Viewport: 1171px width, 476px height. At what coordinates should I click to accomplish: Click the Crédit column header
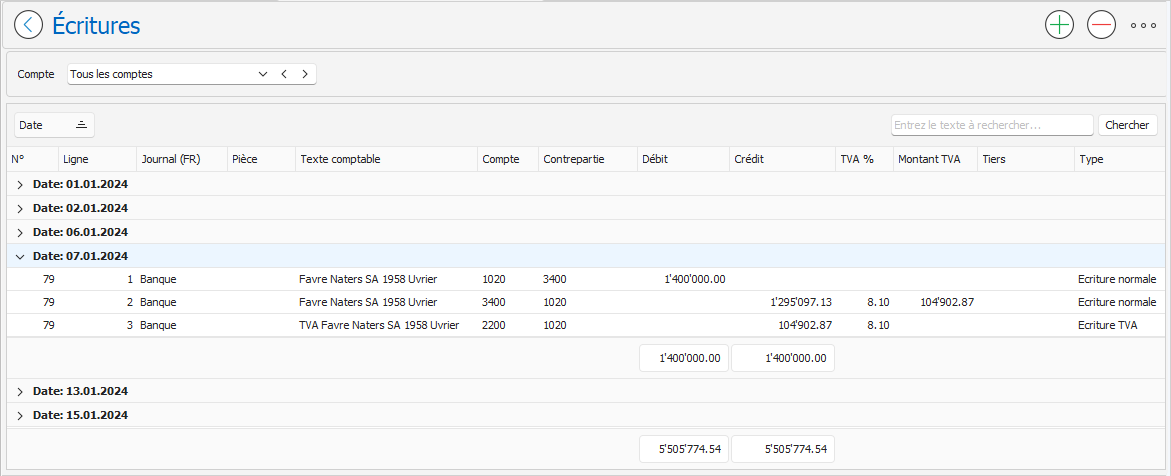(782, 159)
